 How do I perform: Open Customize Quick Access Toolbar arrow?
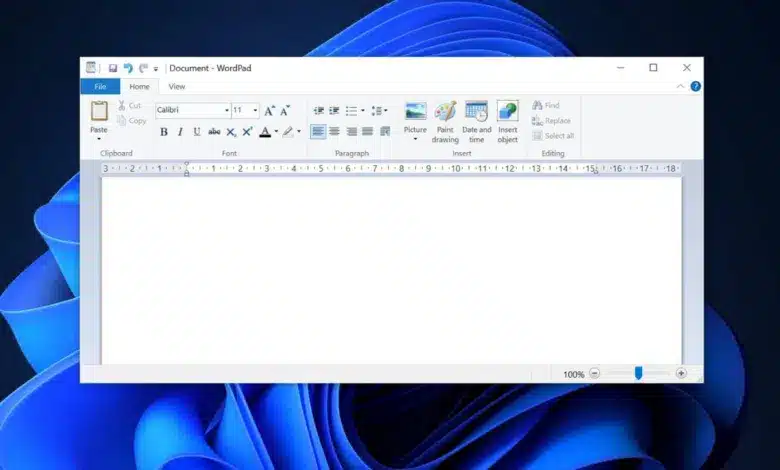tap(156, 69)
